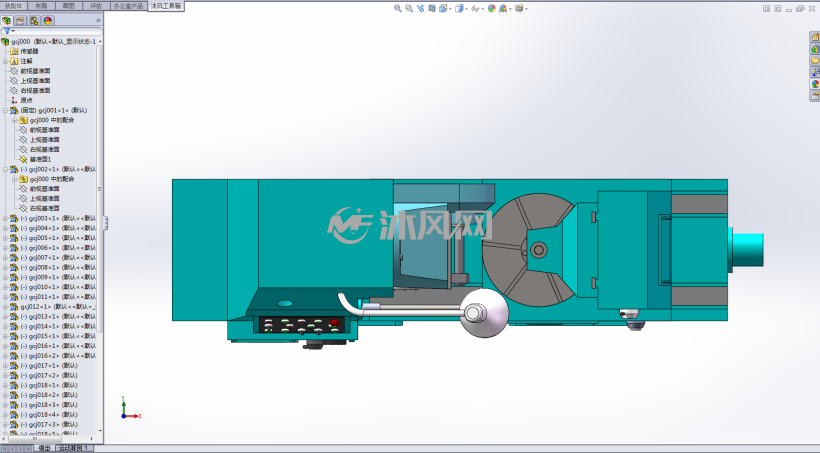
Task: Open the File Explorer folder side tab
Action: (815, 60)
